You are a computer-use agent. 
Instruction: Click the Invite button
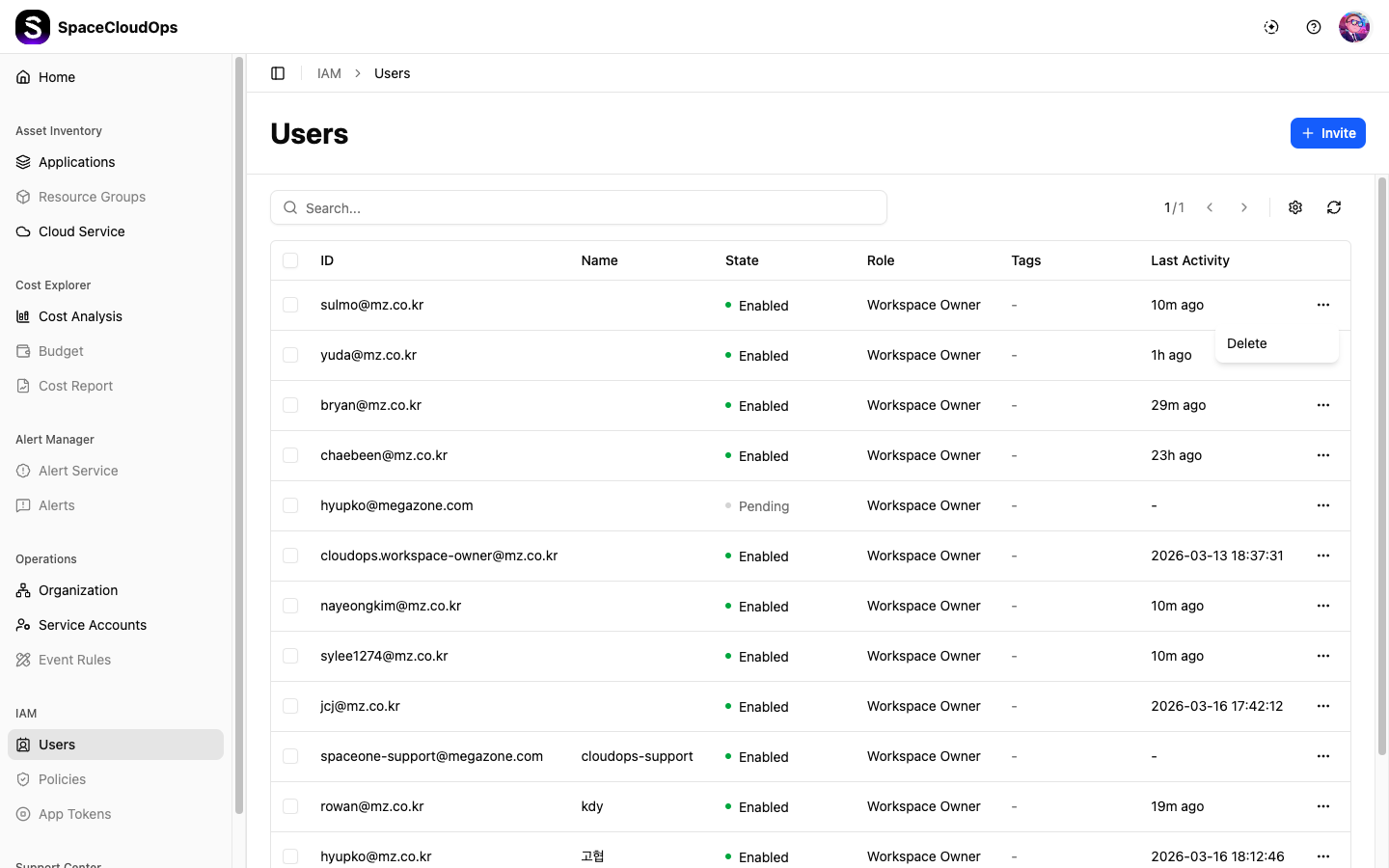(1328, 133)
